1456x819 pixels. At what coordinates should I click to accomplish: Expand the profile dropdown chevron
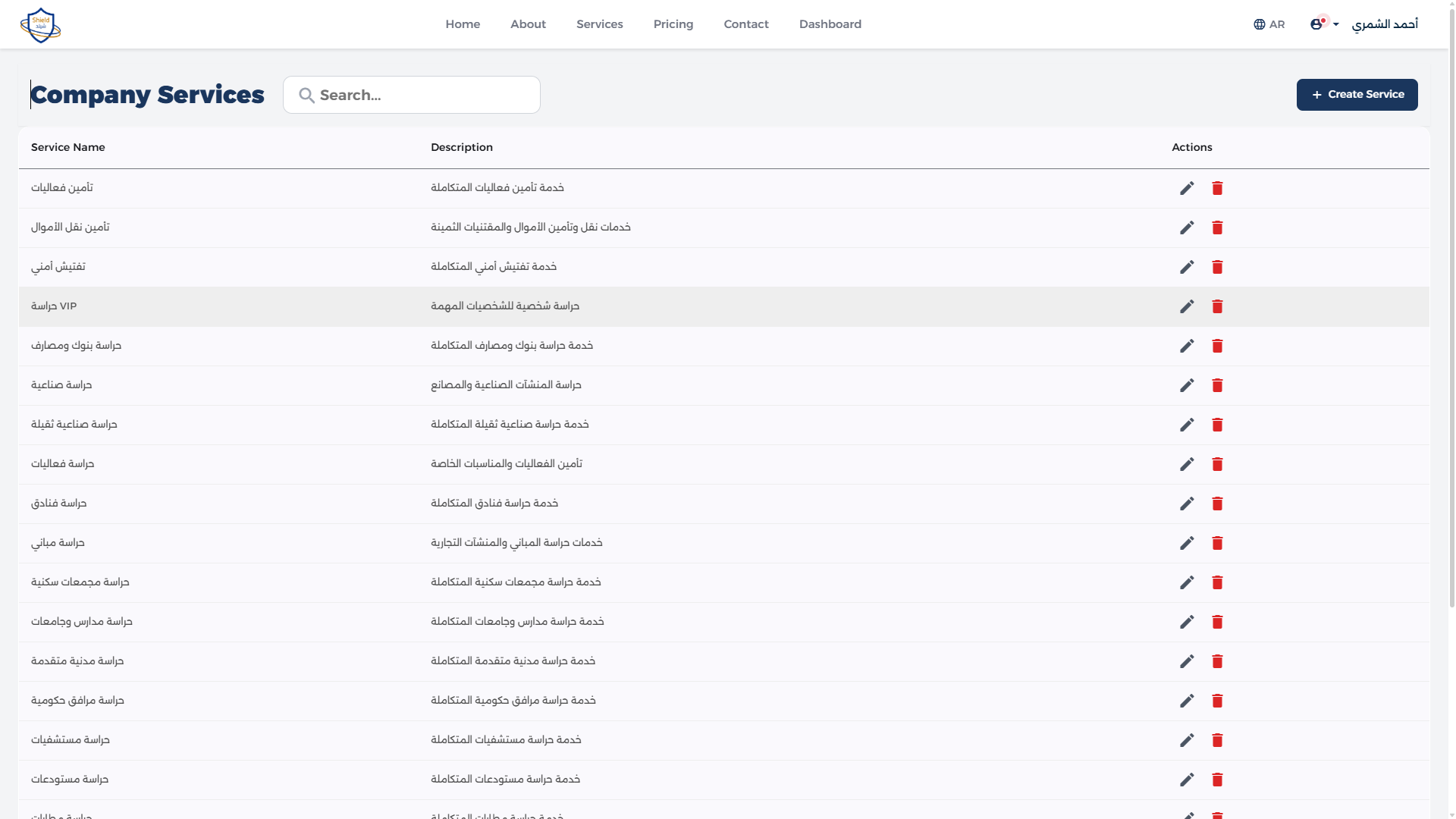point(1336,25)
